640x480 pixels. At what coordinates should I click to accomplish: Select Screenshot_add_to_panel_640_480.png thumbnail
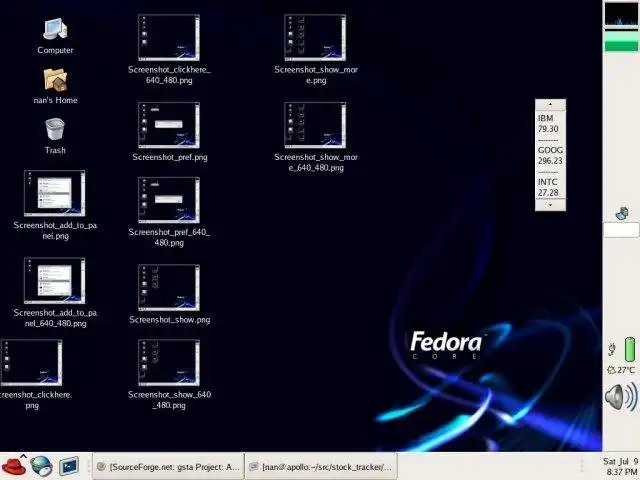pyautogui.click(x=55, y=281)
